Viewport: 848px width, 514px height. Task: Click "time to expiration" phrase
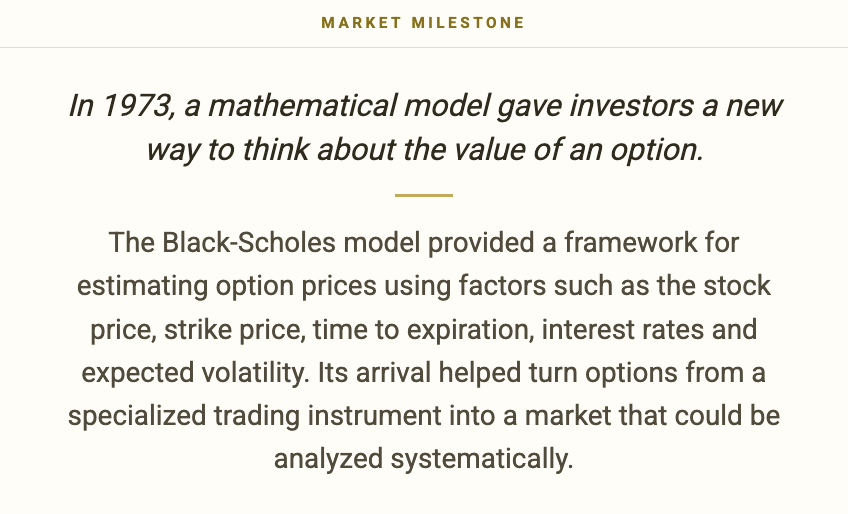pos(423,330)
